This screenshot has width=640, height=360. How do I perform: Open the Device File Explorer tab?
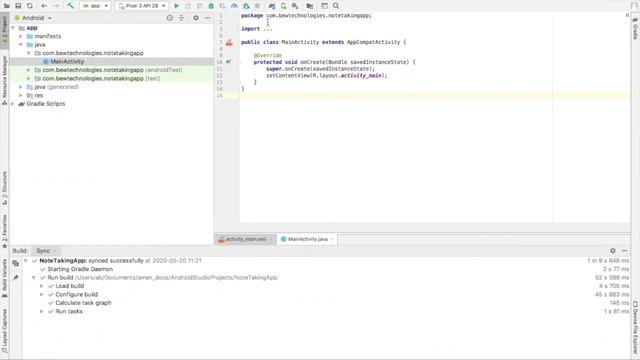click(x=635, y=327)
